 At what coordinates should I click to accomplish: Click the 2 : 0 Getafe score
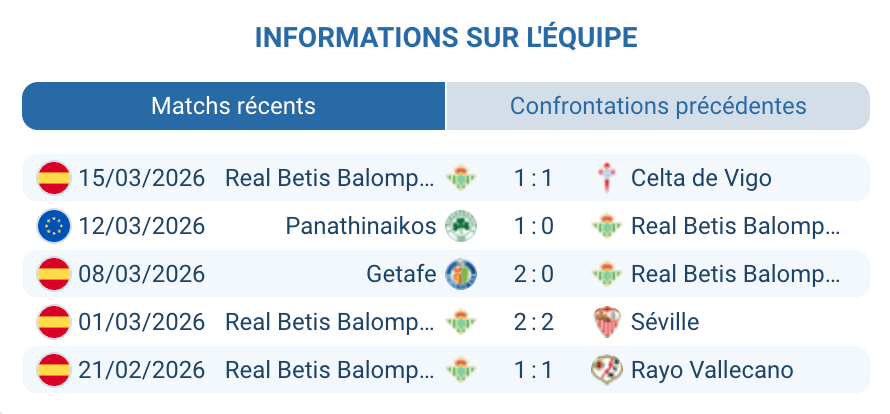tap(533, 274)
